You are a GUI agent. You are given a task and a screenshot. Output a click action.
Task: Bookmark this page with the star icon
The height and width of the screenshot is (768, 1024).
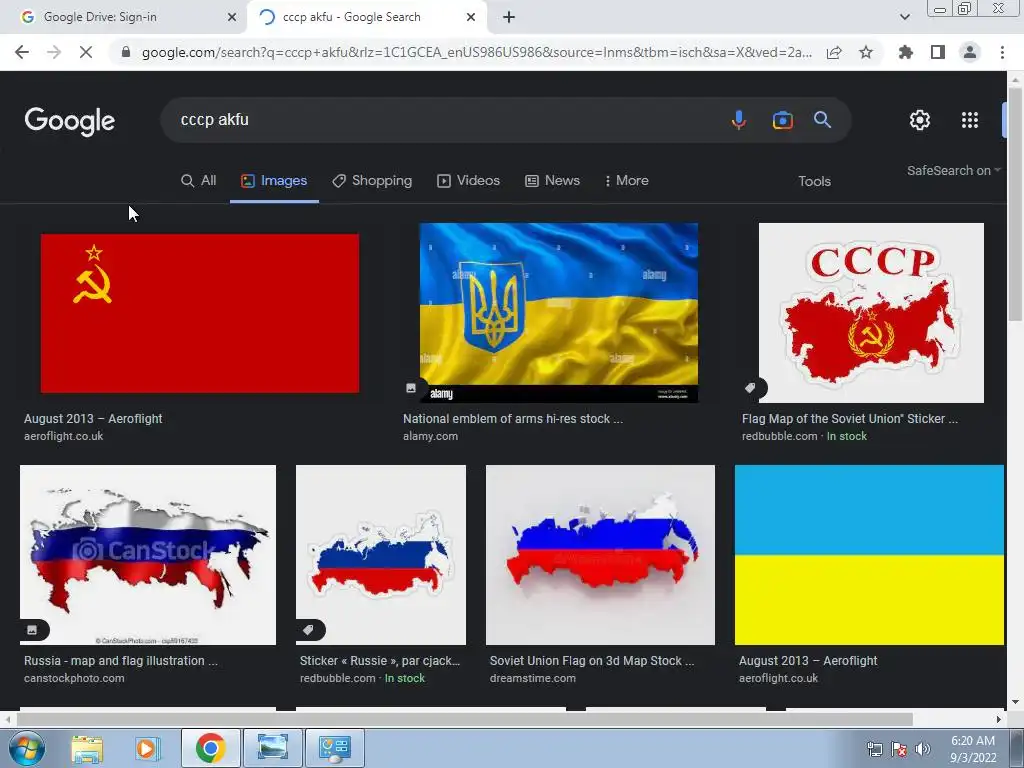point(866,52)
